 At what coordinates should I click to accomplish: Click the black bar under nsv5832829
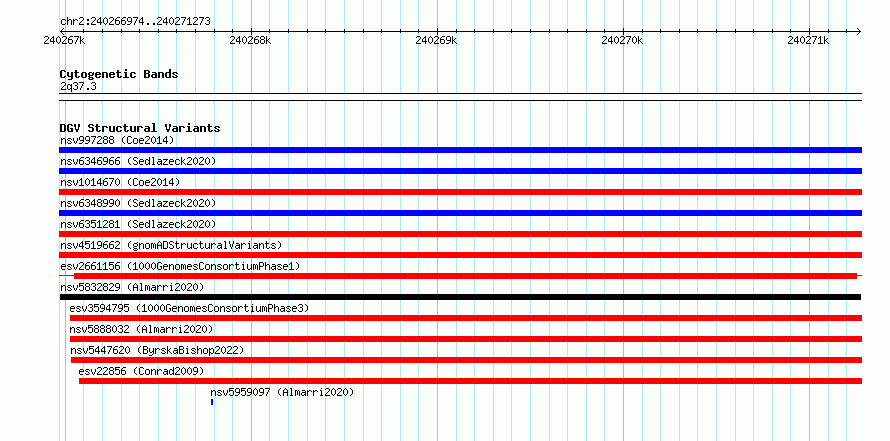point(460,297)
